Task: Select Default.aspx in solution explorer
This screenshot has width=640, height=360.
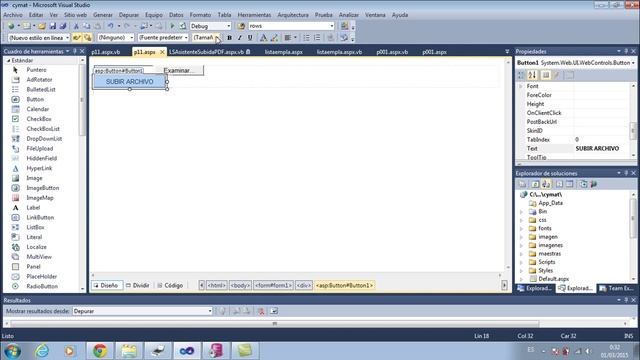Action: [x=553, y=279]
